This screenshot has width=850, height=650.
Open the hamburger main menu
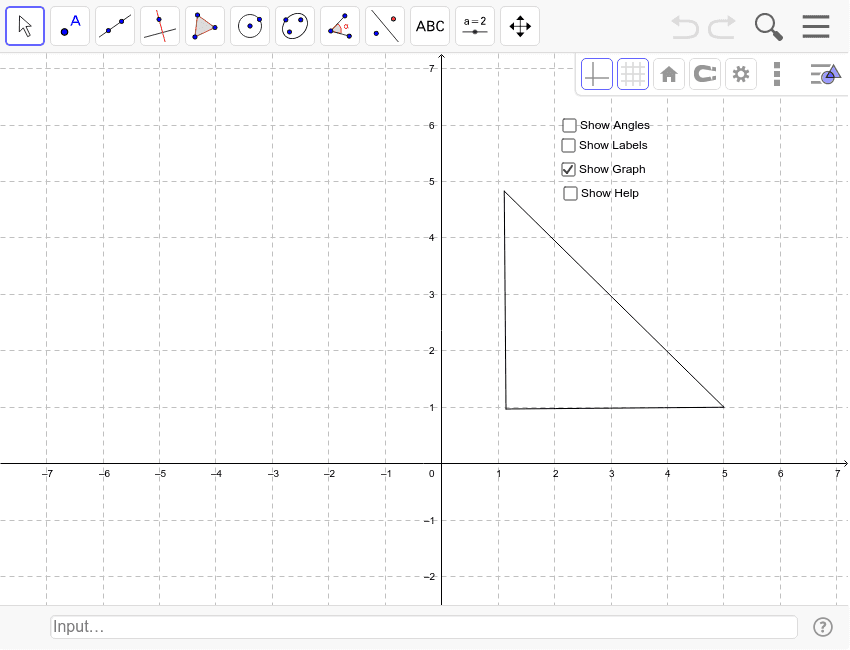coord(816,26)
